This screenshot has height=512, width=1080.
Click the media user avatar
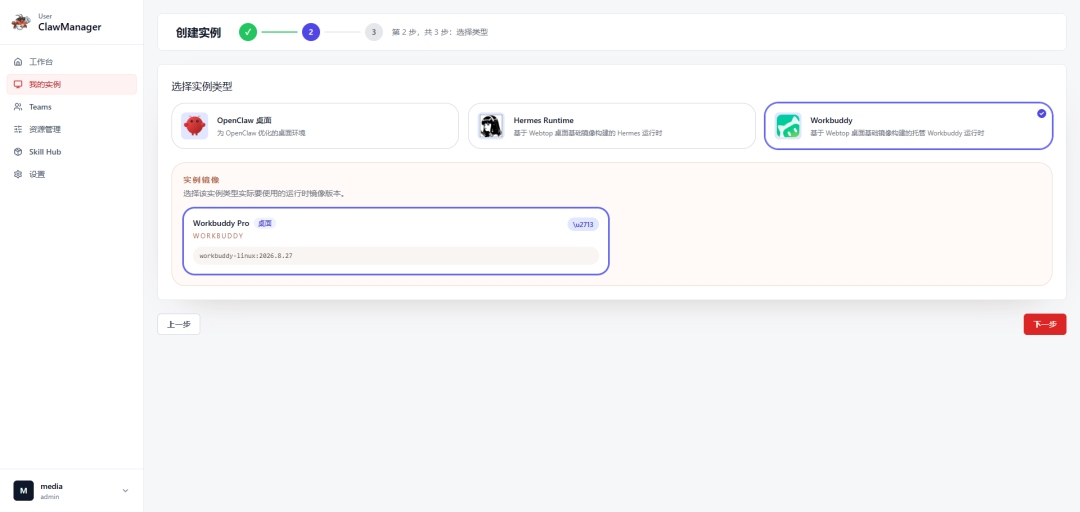[23, 491]
